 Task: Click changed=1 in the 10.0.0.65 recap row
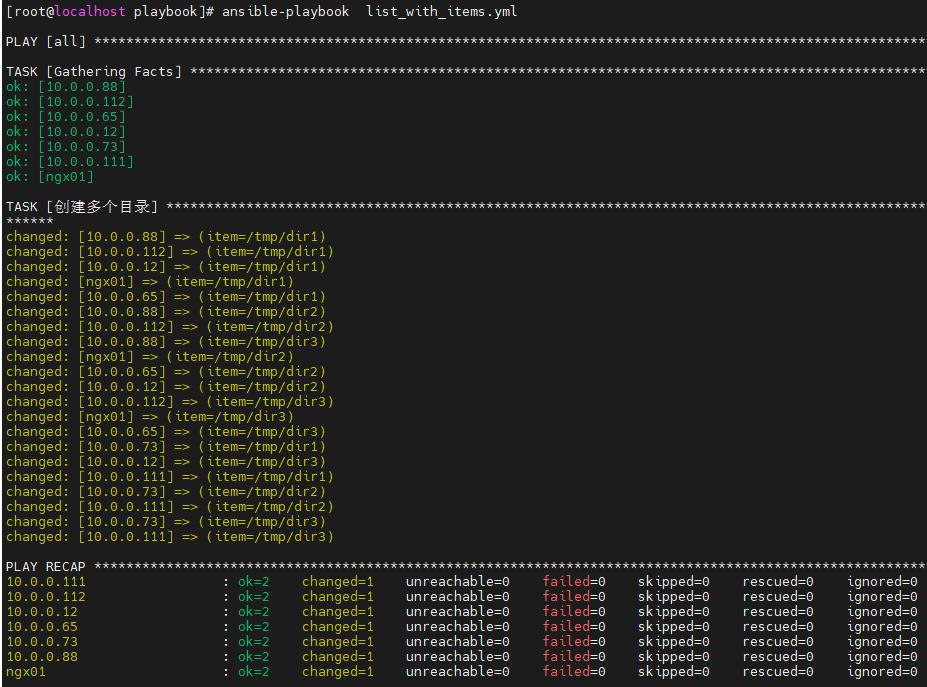coord(338,627)
